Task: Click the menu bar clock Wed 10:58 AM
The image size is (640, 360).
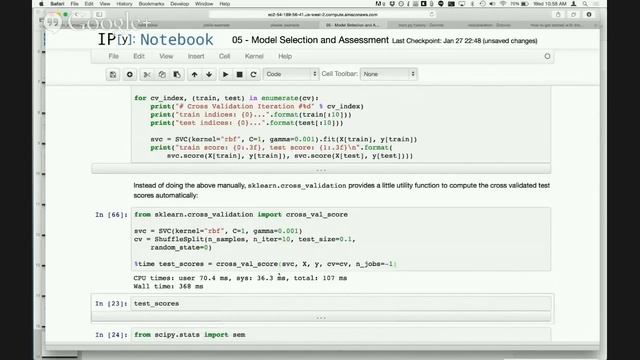Action: (x=549, y=4)
